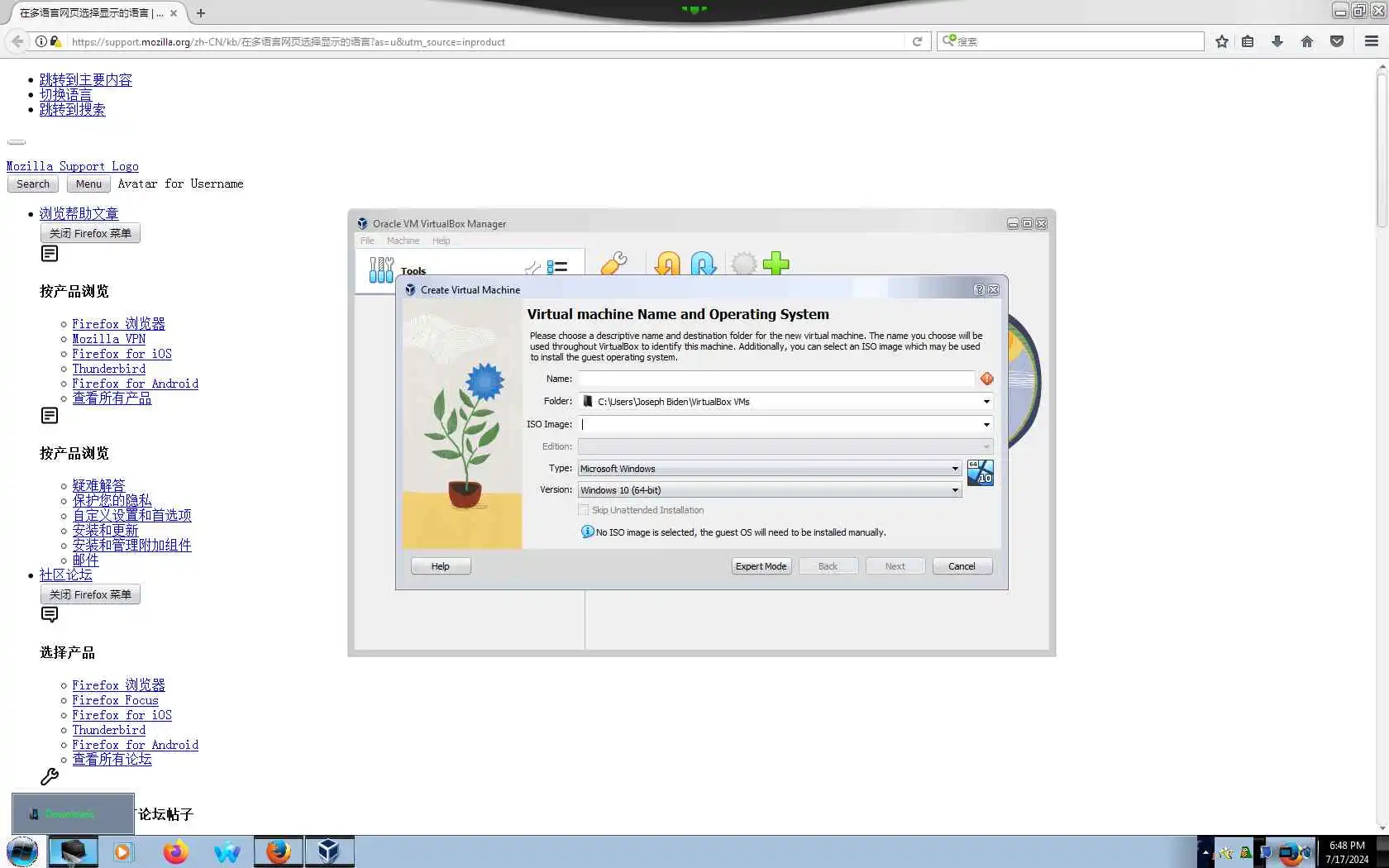Open the Firefox bookmarks list icon
Screen dimensions: 1389x868
coord(1248,41)
